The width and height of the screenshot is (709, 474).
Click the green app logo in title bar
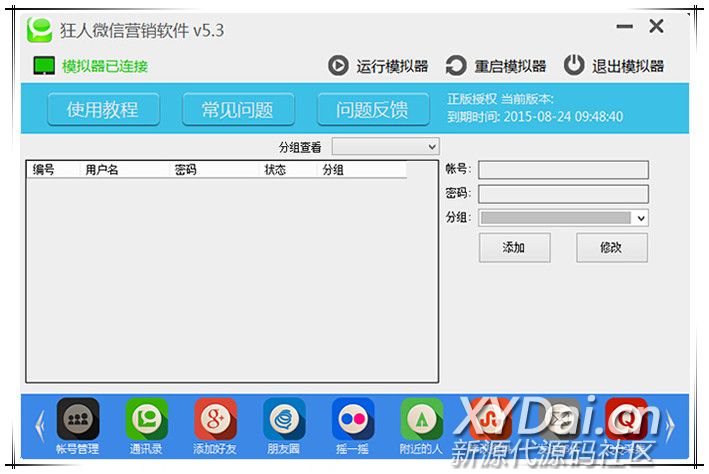click(39, 30)
